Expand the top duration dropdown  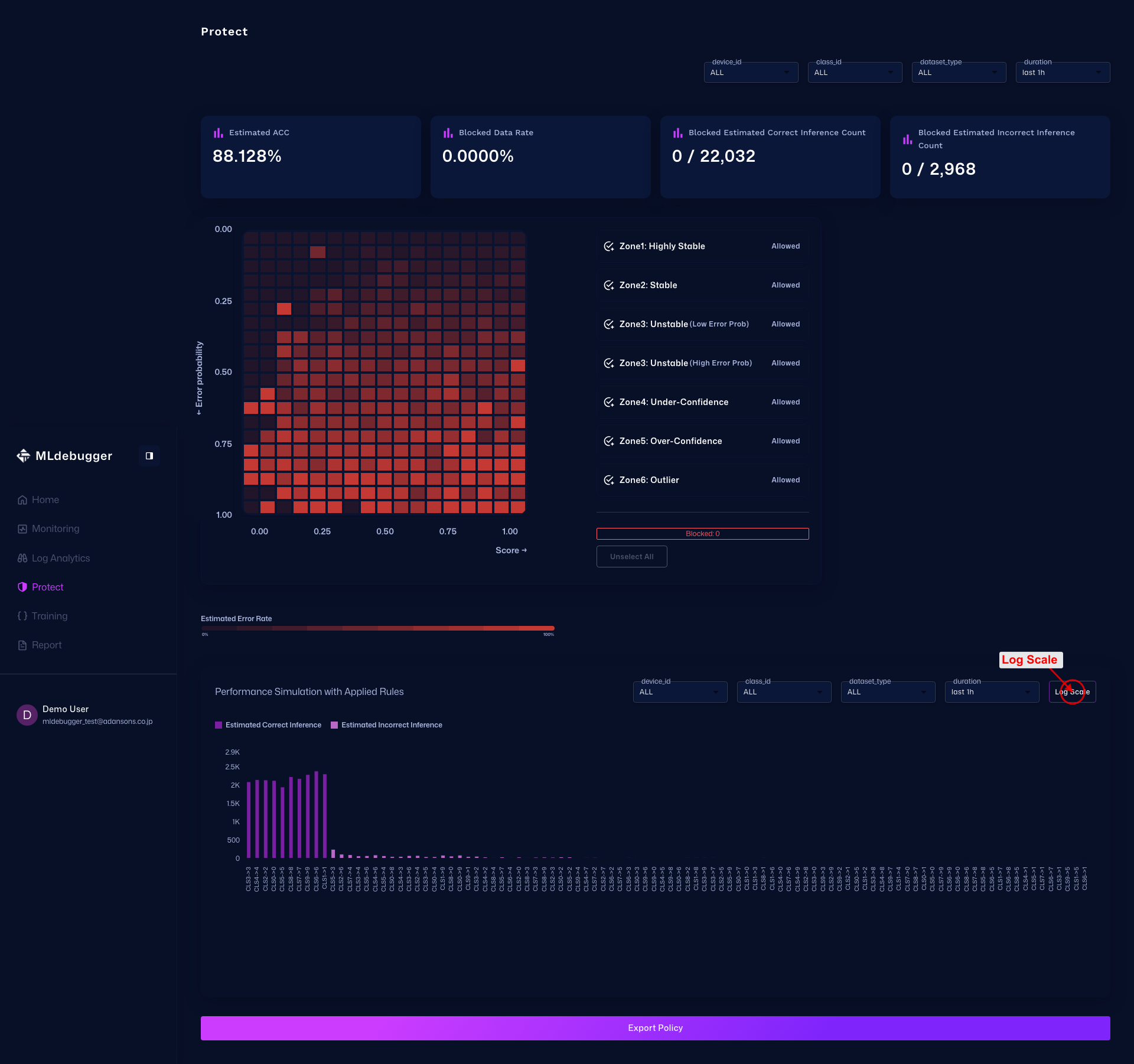coord(1063,73)
